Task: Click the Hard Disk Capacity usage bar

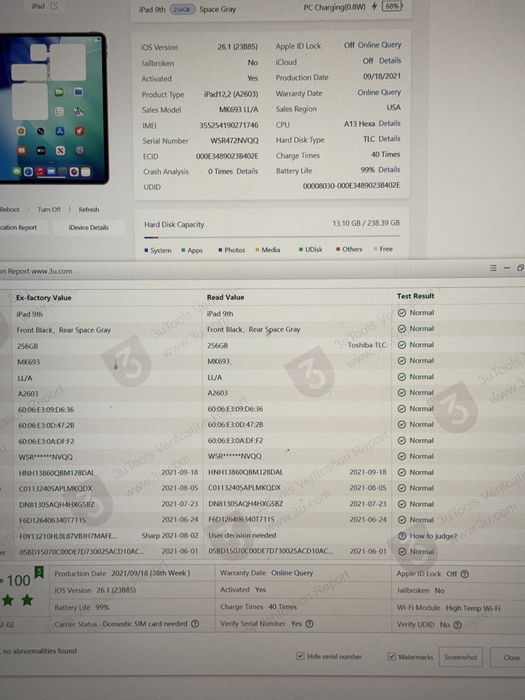Action: [x=272, y=237]
